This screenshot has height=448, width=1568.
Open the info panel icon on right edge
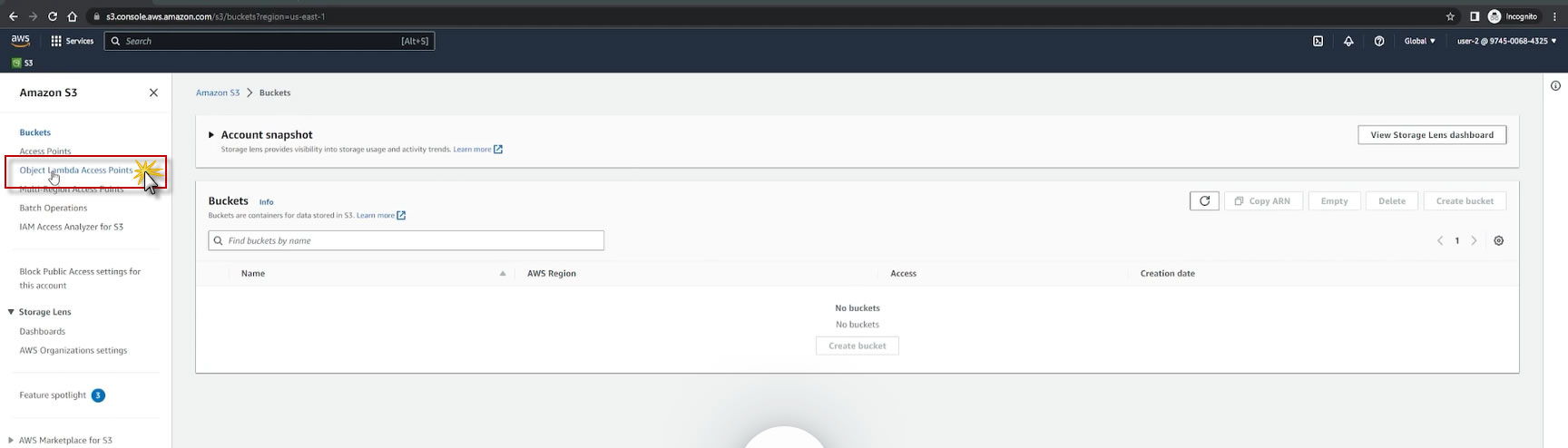(1555, 86)
